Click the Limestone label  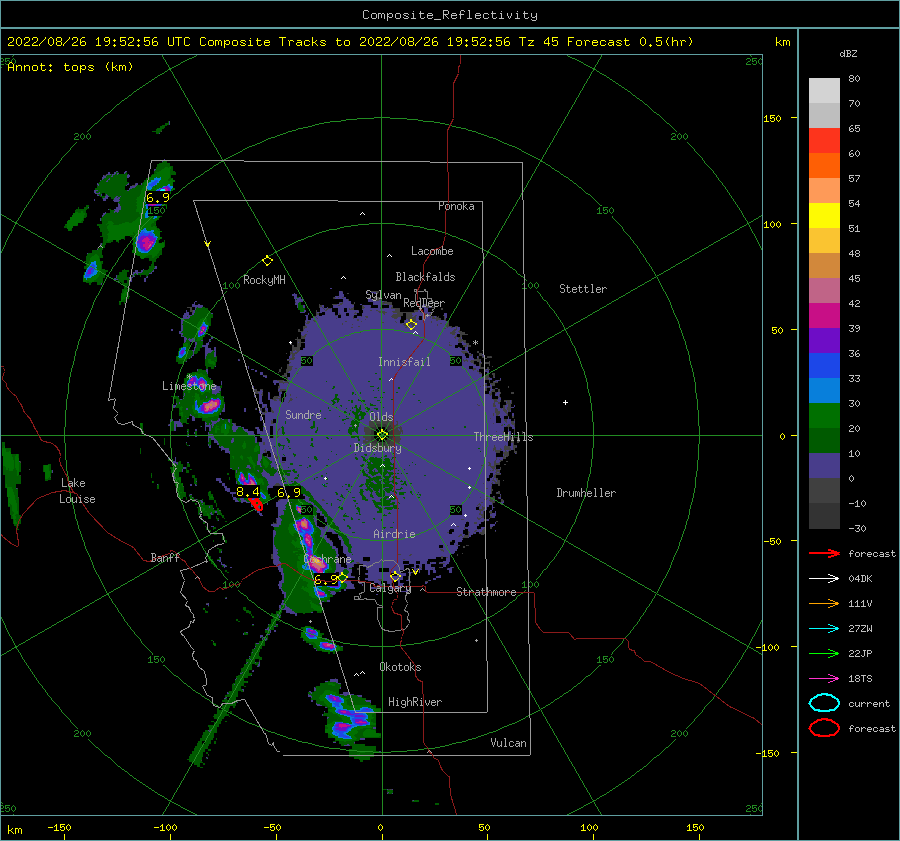189,386
